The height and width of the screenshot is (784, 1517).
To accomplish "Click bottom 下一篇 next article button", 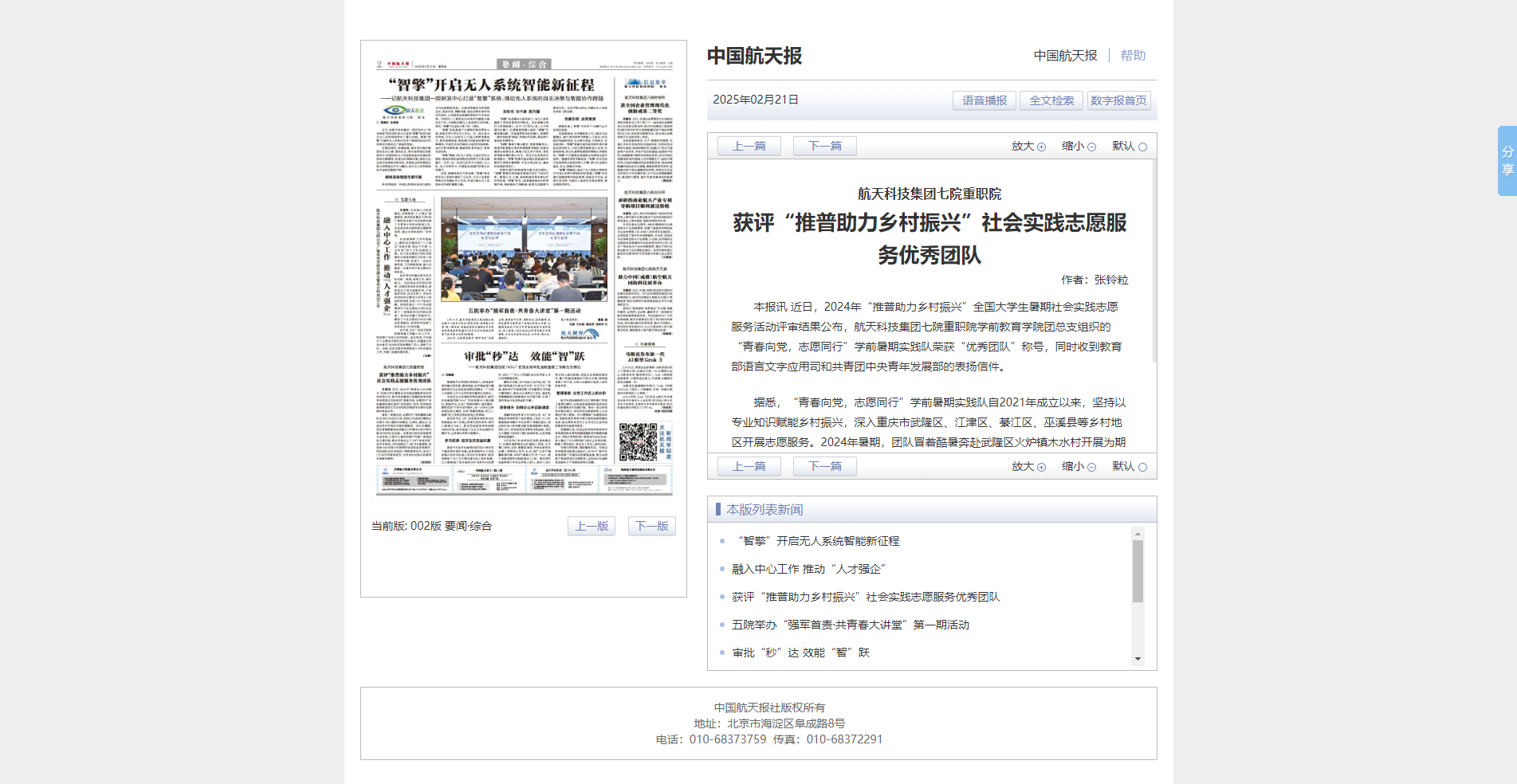I will tap(825, 466).
